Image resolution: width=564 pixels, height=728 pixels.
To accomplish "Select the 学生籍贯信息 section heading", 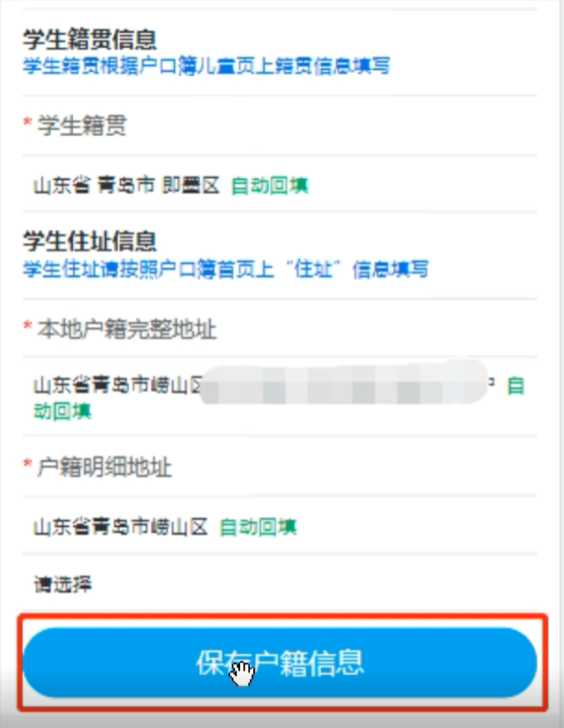I will [90, 39].
